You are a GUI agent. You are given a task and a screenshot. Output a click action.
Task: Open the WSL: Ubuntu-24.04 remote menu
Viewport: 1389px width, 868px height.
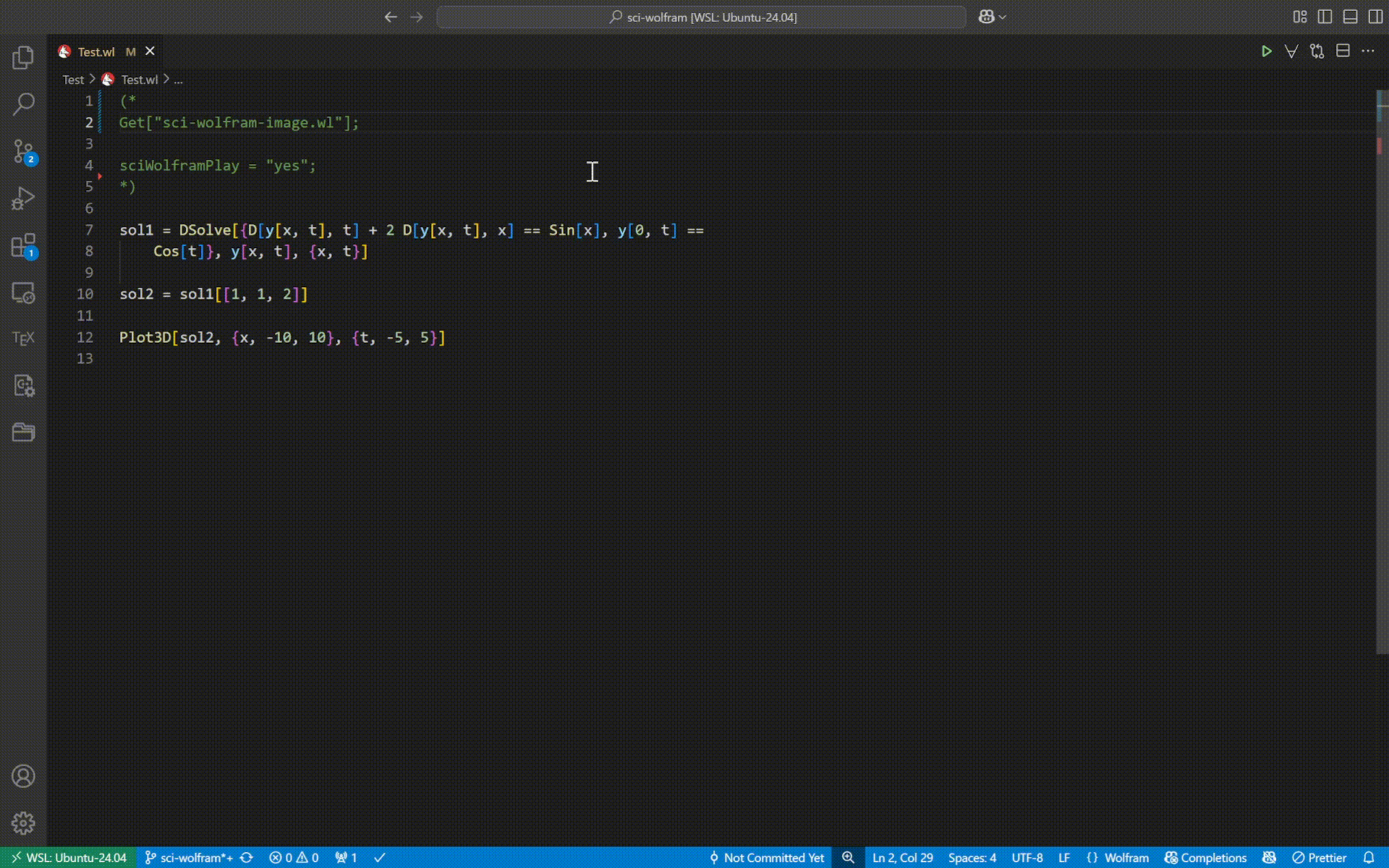(x=69, y=858)
